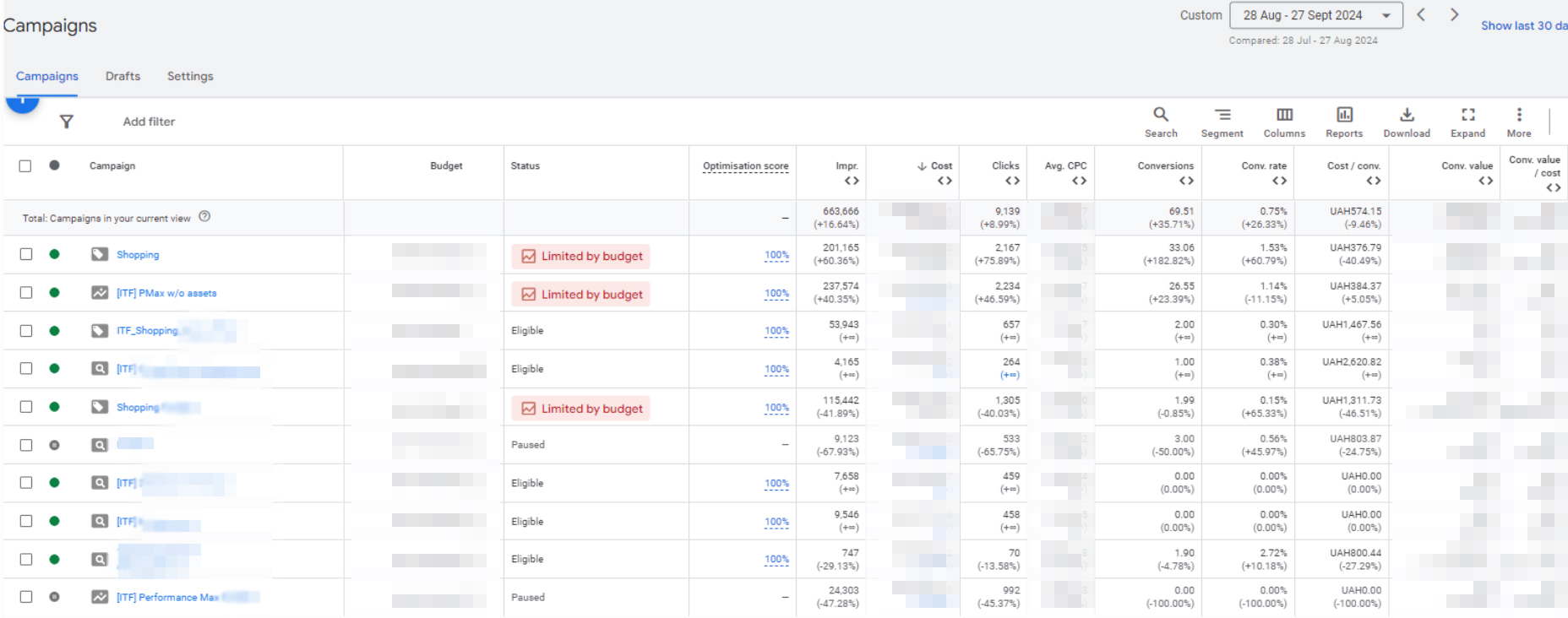Click the funnel filter icon
This screenshot has height=618, width=1568.
pyautogui.click(x=67, y=122)
